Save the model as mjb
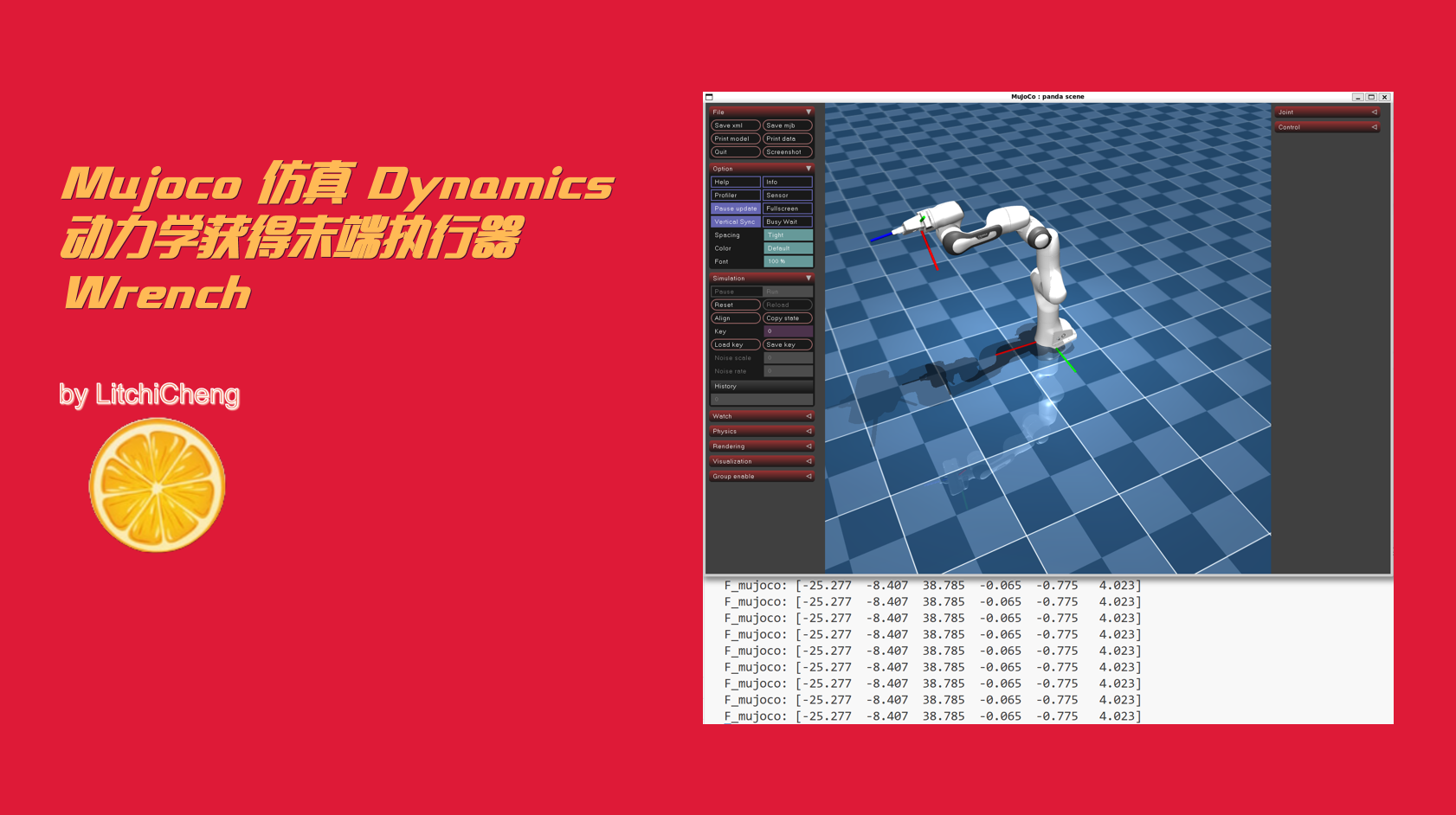The height and width of the screenshot is (815, 1456). tap(787, 125)
